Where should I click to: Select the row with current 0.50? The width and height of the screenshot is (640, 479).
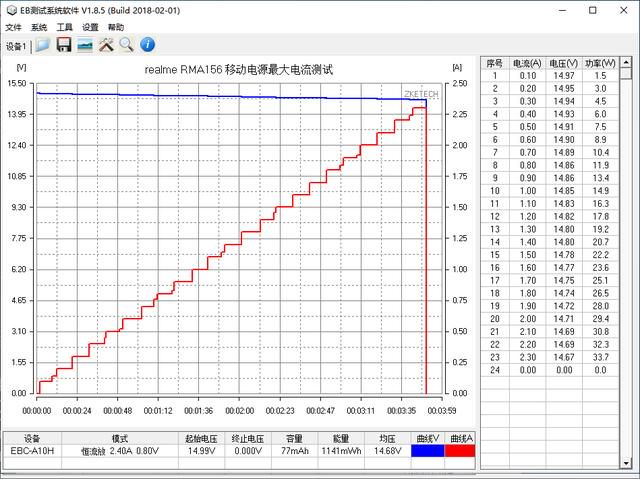pos(550,127)
